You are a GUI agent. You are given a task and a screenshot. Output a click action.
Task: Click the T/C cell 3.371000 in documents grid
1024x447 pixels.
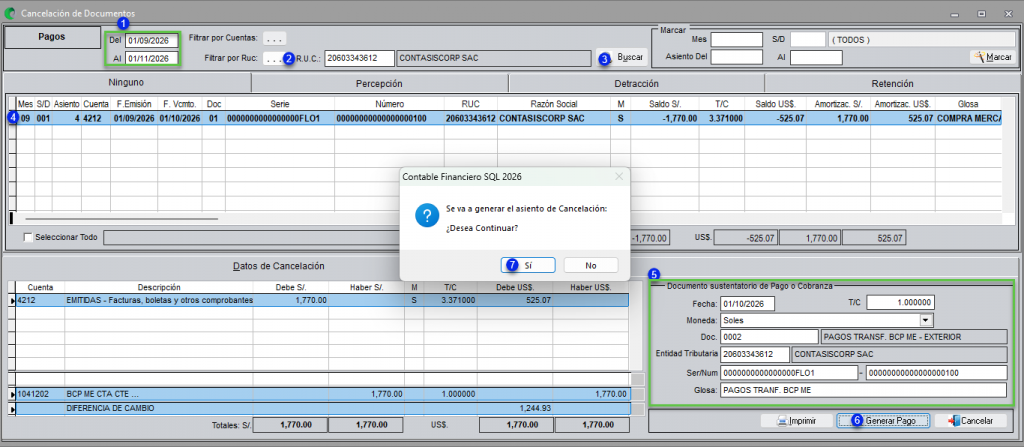[722, 118]
